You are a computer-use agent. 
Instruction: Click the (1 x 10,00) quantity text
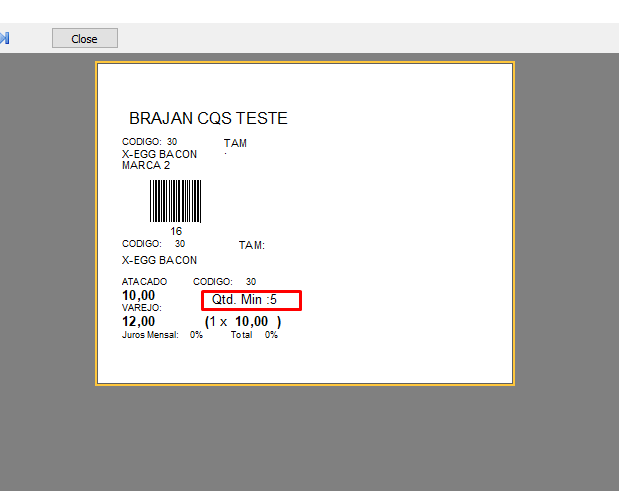tap(243, 322)
